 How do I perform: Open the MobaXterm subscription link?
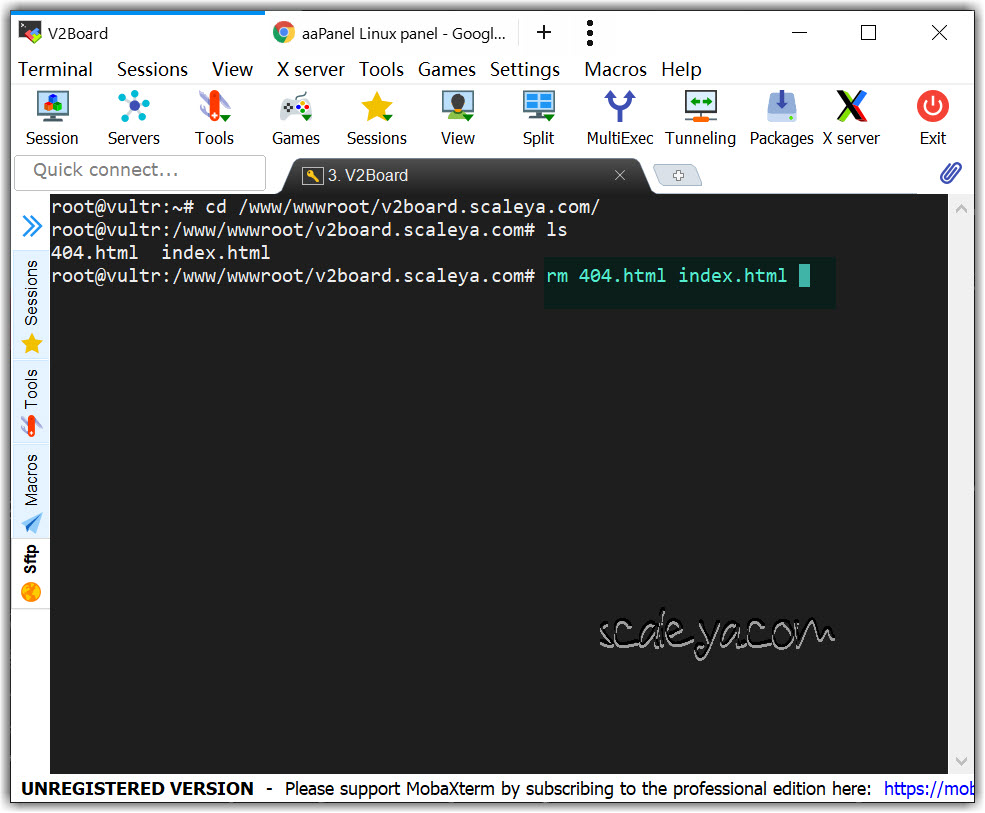click(x=928, y=789)
